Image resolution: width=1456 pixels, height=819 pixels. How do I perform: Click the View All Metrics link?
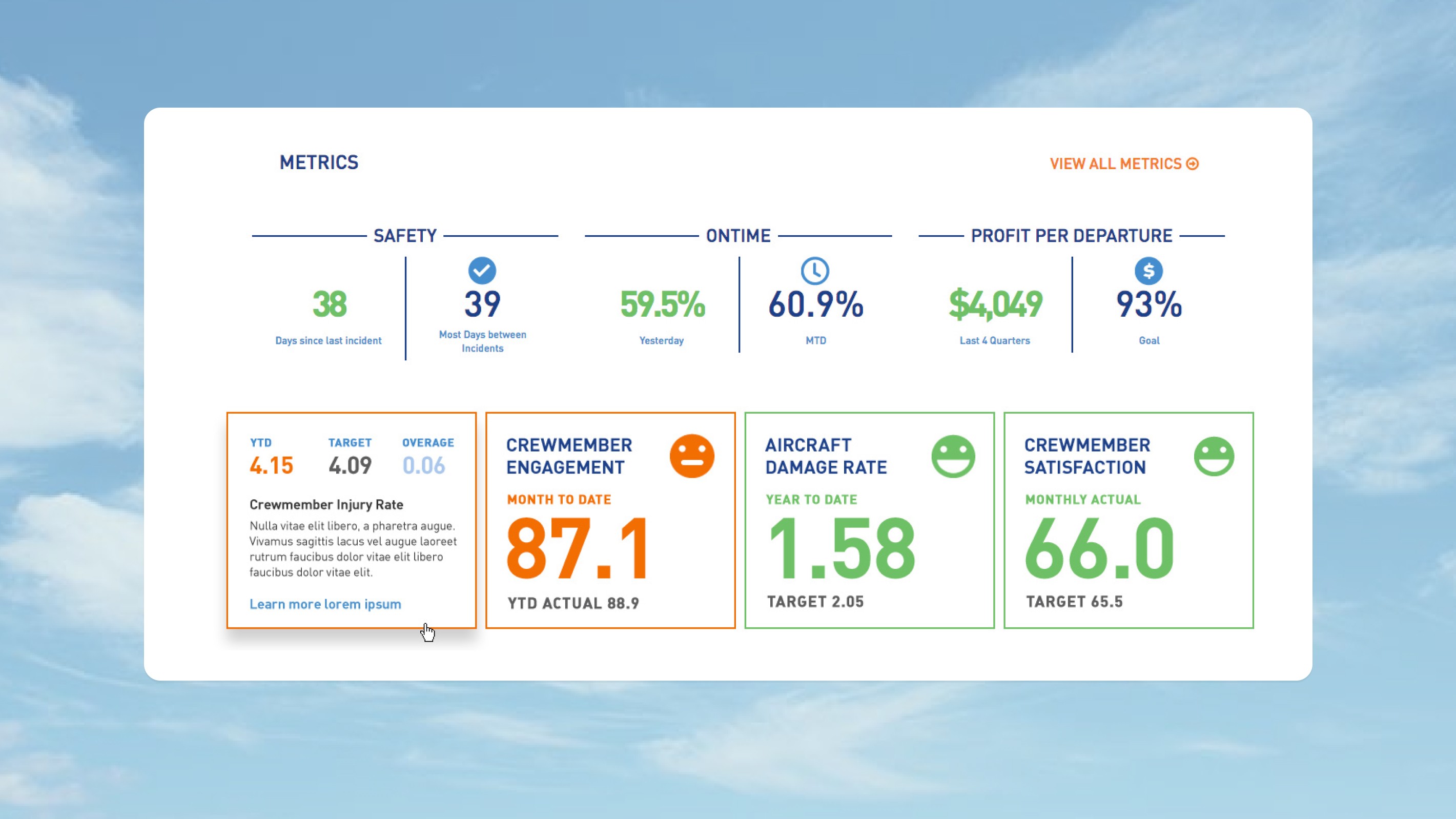pyautogui.click(x=1124, y=164)
